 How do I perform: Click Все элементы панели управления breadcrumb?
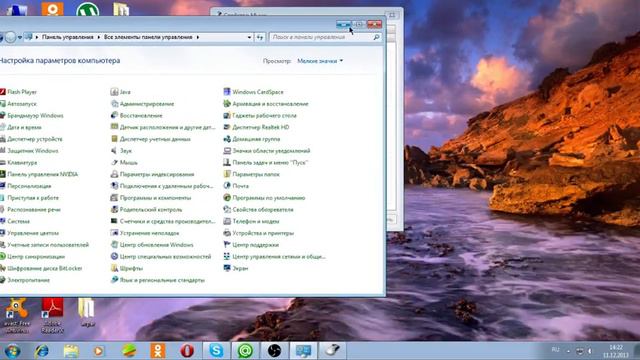tap(148, 37)
